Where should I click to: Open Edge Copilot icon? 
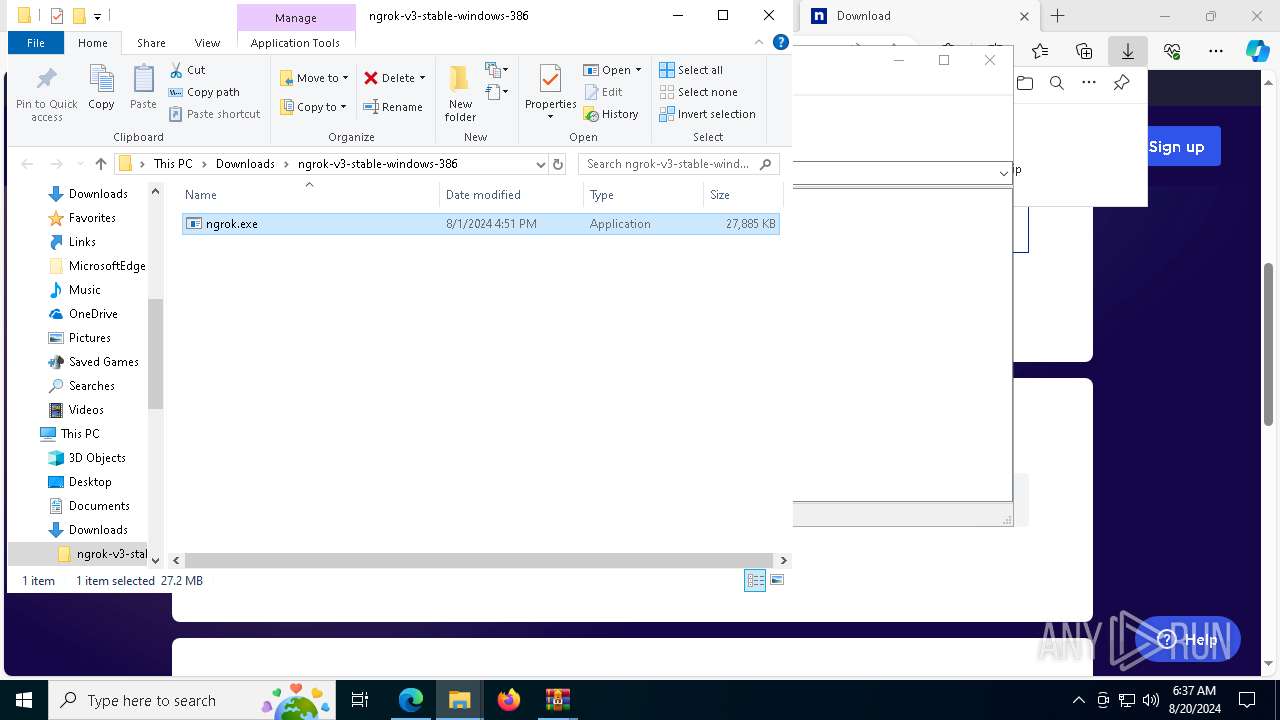[x=1257, y=51]
